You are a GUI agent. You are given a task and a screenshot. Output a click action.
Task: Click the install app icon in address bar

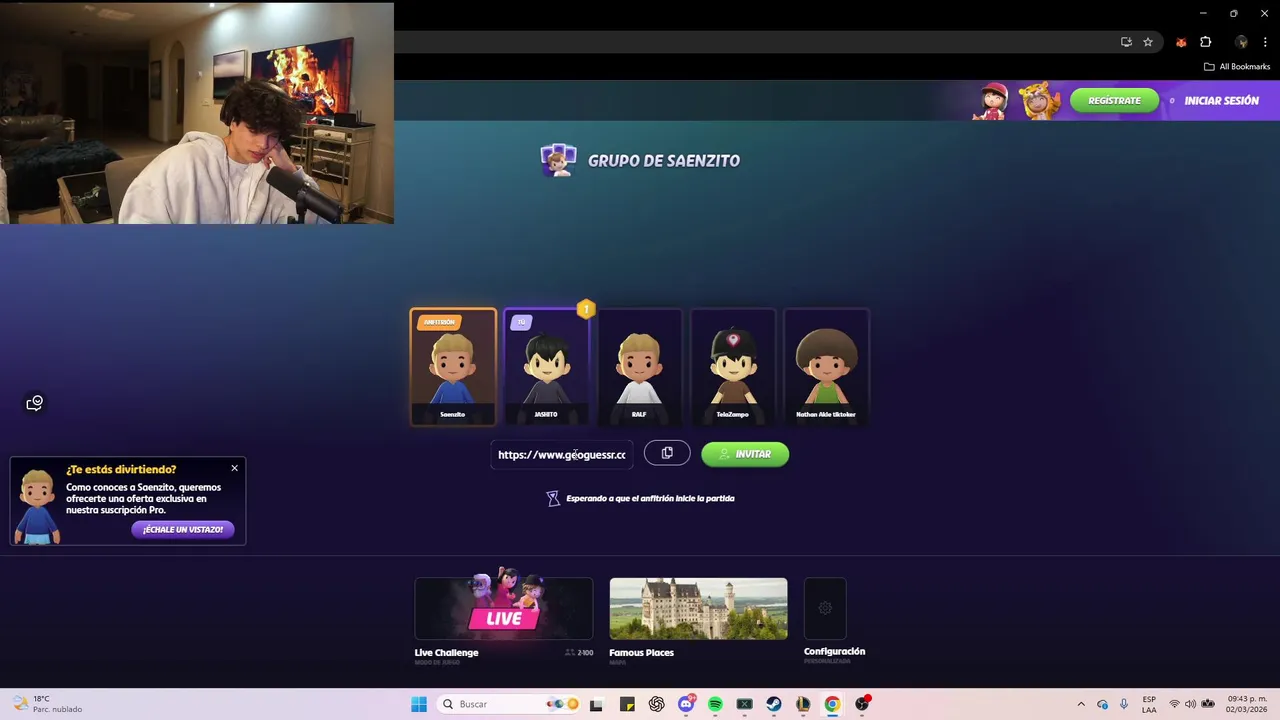click(x=1126, y=42)
